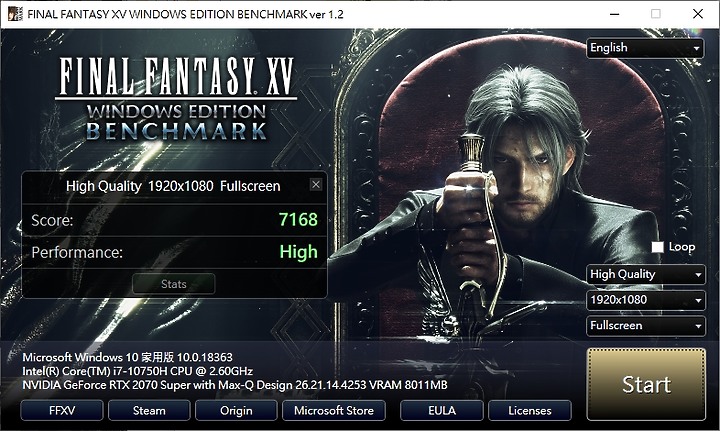
Task: Click the Final Fantasy app icon in title bar
Action: point(15,14)
